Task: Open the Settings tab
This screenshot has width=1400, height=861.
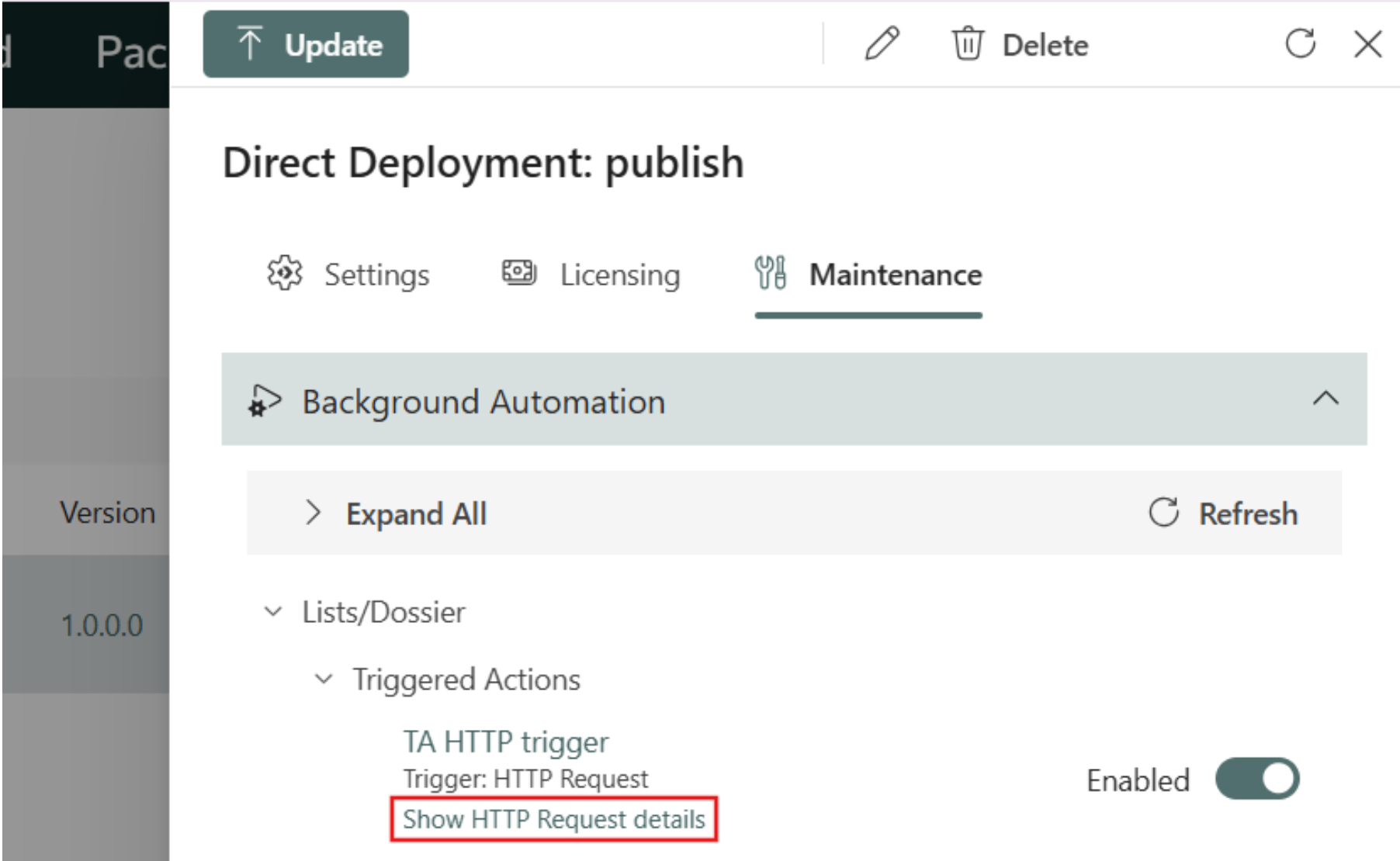Action: pyautogui.click(x=348, y=275)
